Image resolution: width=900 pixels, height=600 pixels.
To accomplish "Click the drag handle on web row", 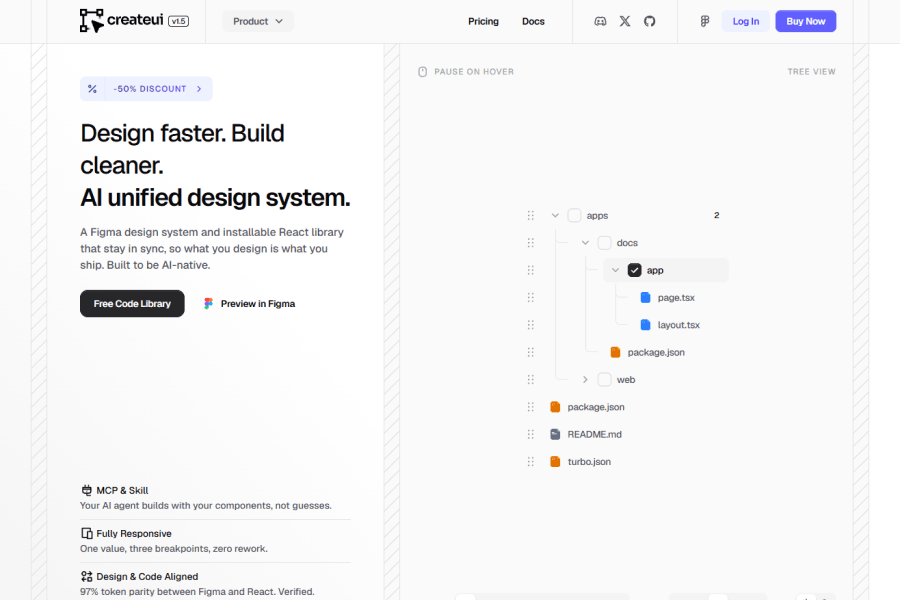I will (530, 380).
